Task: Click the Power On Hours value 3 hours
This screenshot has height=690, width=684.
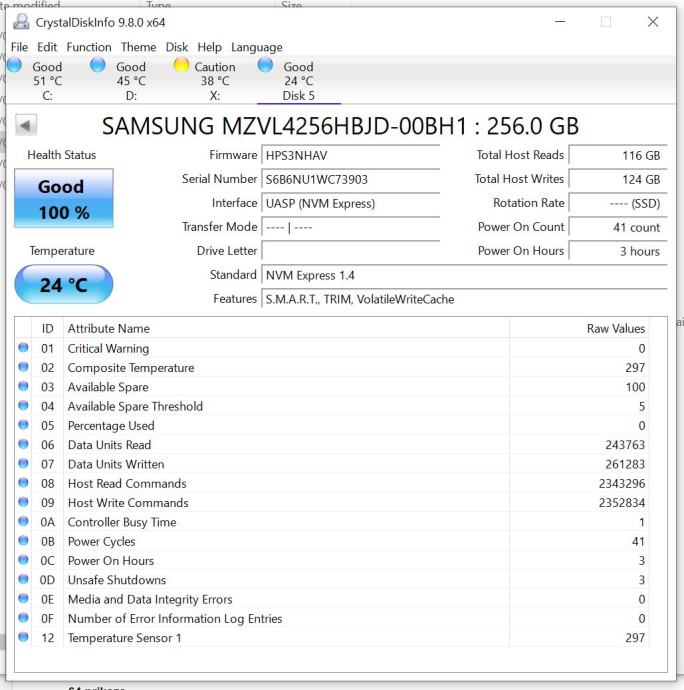Action: (x=618, y=251)
